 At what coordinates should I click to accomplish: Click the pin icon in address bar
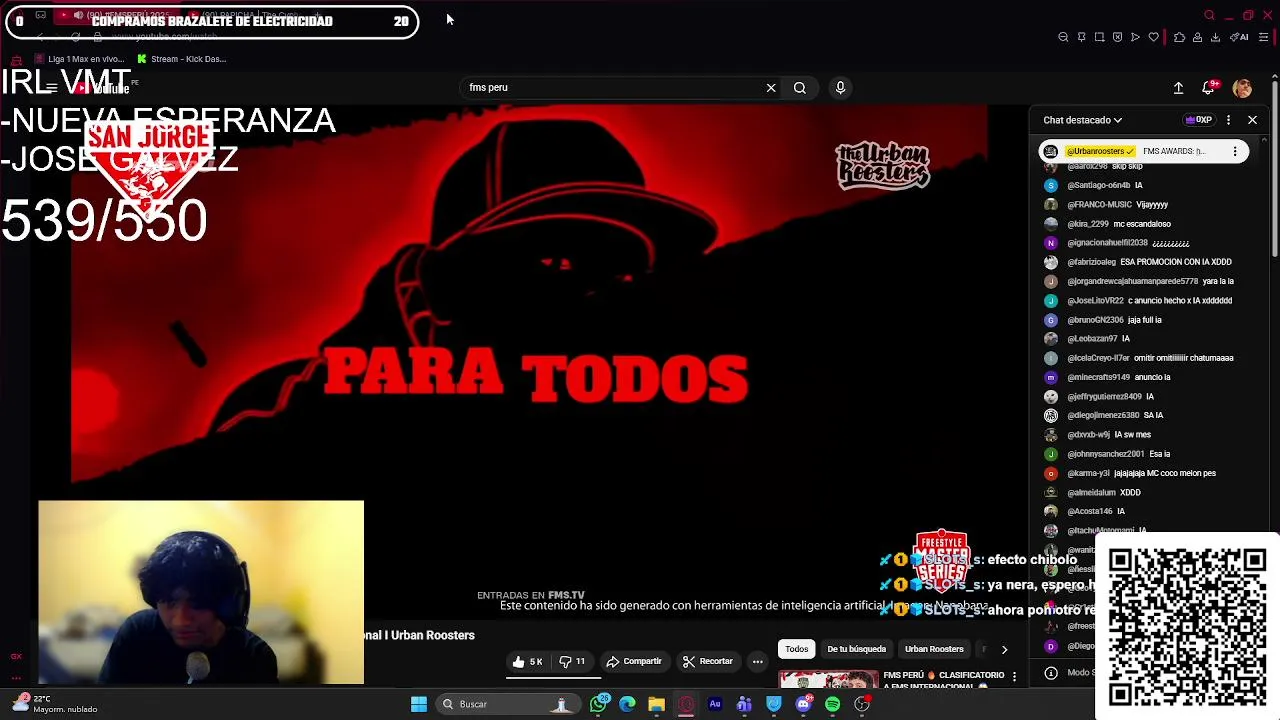pos(1081,37)
